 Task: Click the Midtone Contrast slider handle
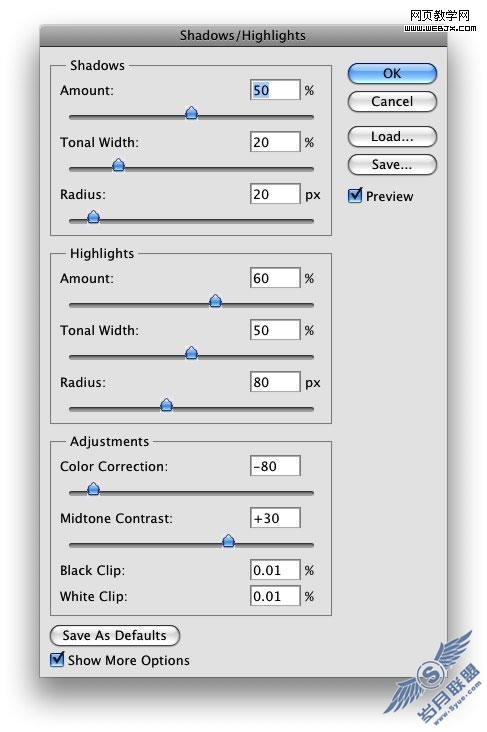[228, 541]
